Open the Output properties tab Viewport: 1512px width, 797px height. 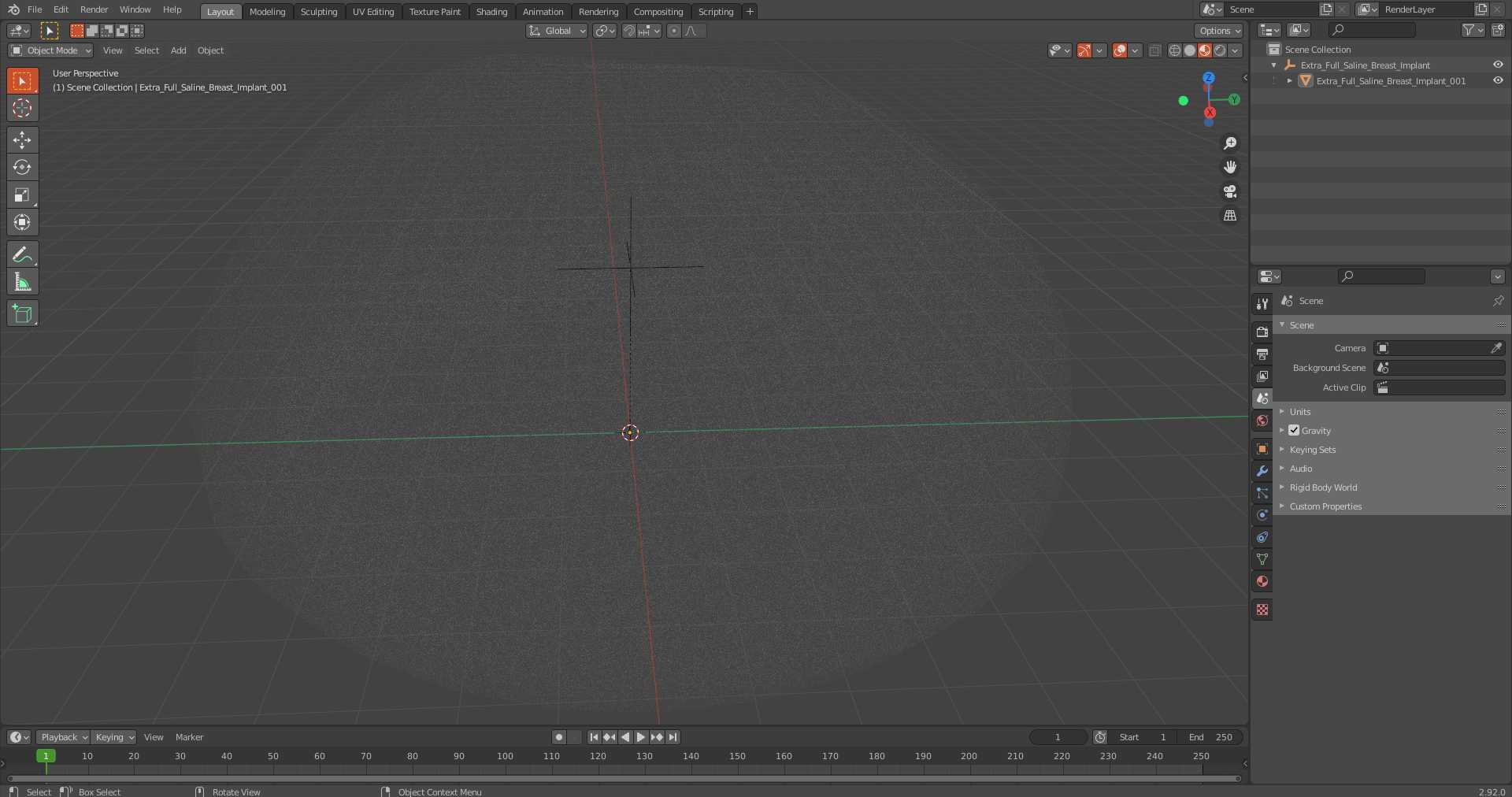(x=1262, y=354)
